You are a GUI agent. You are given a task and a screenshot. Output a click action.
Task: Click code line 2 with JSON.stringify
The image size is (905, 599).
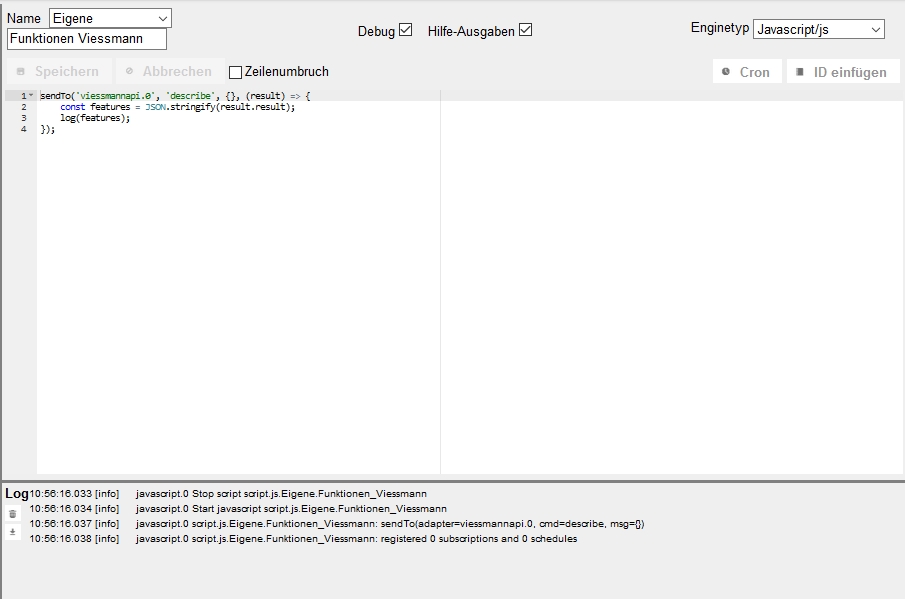click(x=177, y=107)
